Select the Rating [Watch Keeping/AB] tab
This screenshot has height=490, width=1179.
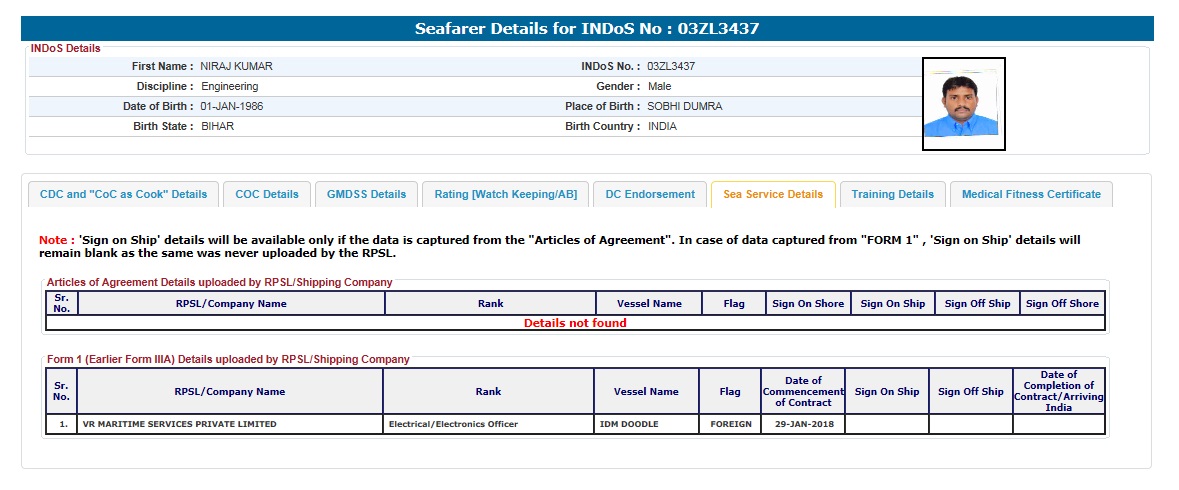click(x=505, y=194)
